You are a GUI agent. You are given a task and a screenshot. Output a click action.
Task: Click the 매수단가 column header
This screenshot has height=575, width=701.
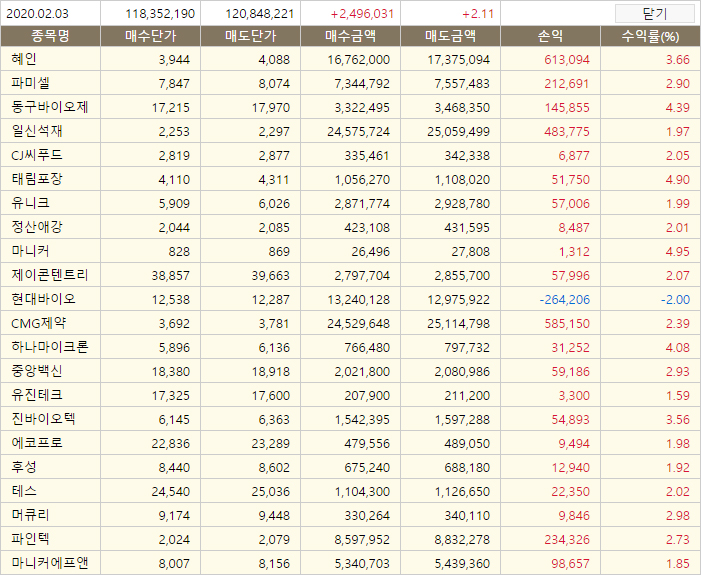pyautogui.click(x=151, y=36)
